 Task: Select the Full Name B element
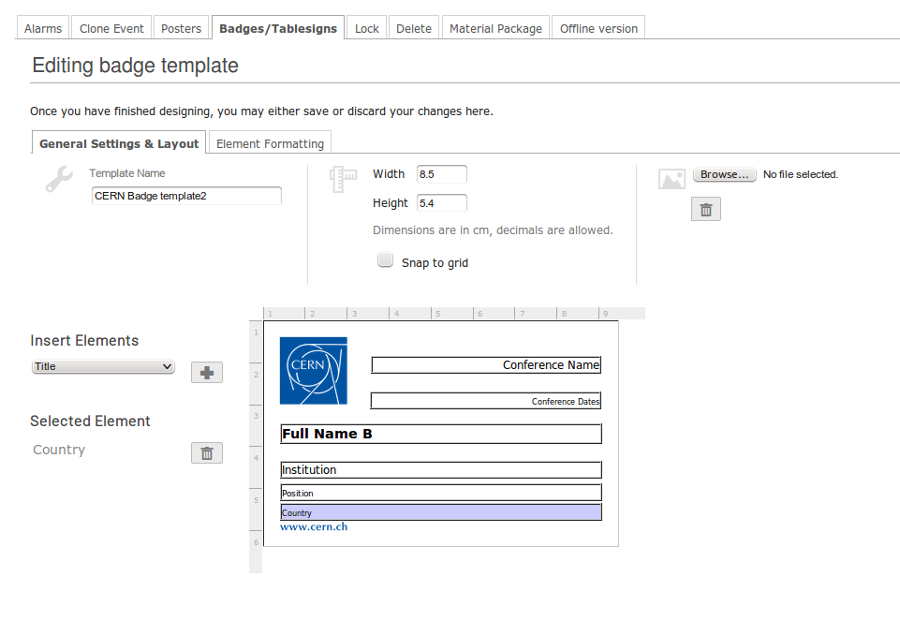[441, 434]
